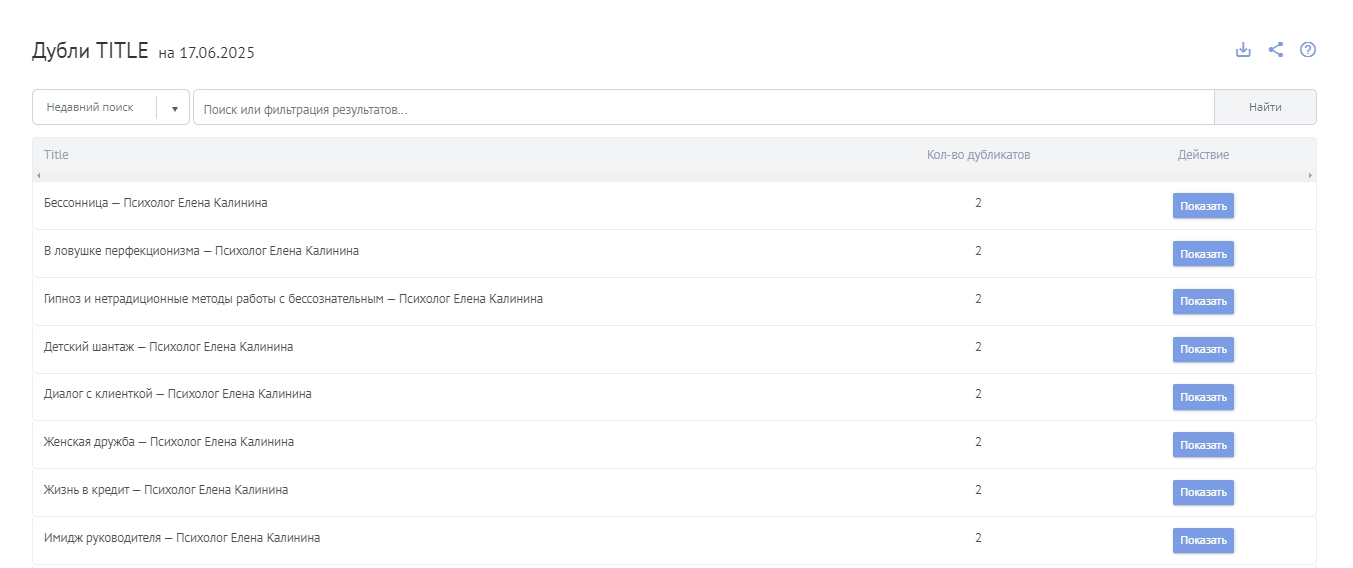
Task: Click the Найти button
Action: pyautogui.click(x=1265, y=107)
